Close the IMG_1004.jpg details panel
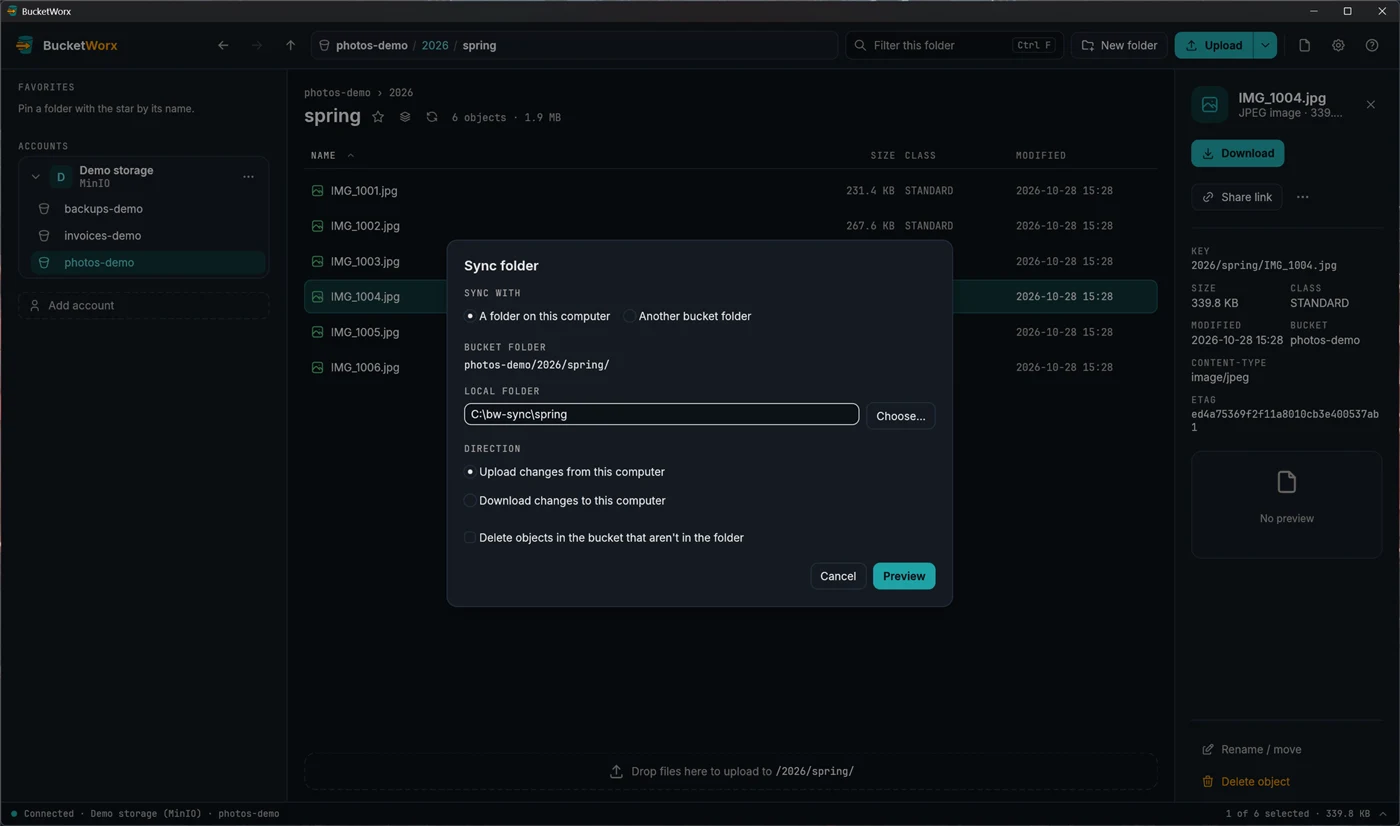Screen dimensions: 1400x826 pyautogui.click(x=1371, y=105)
